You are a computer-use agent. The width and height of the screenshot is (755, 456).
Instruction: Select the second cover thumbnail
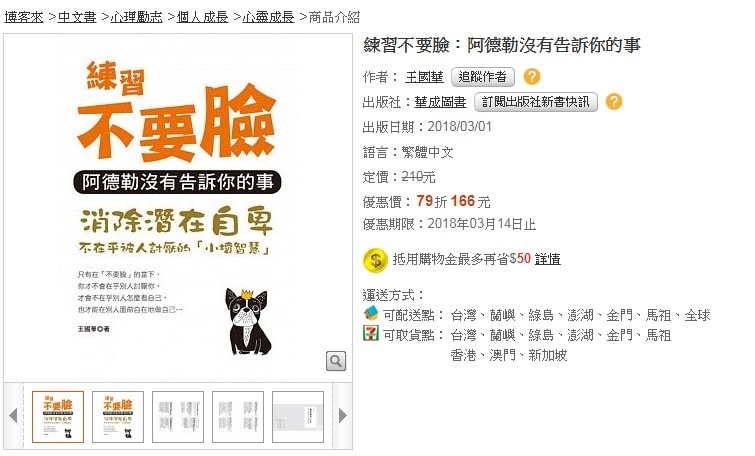118,417
